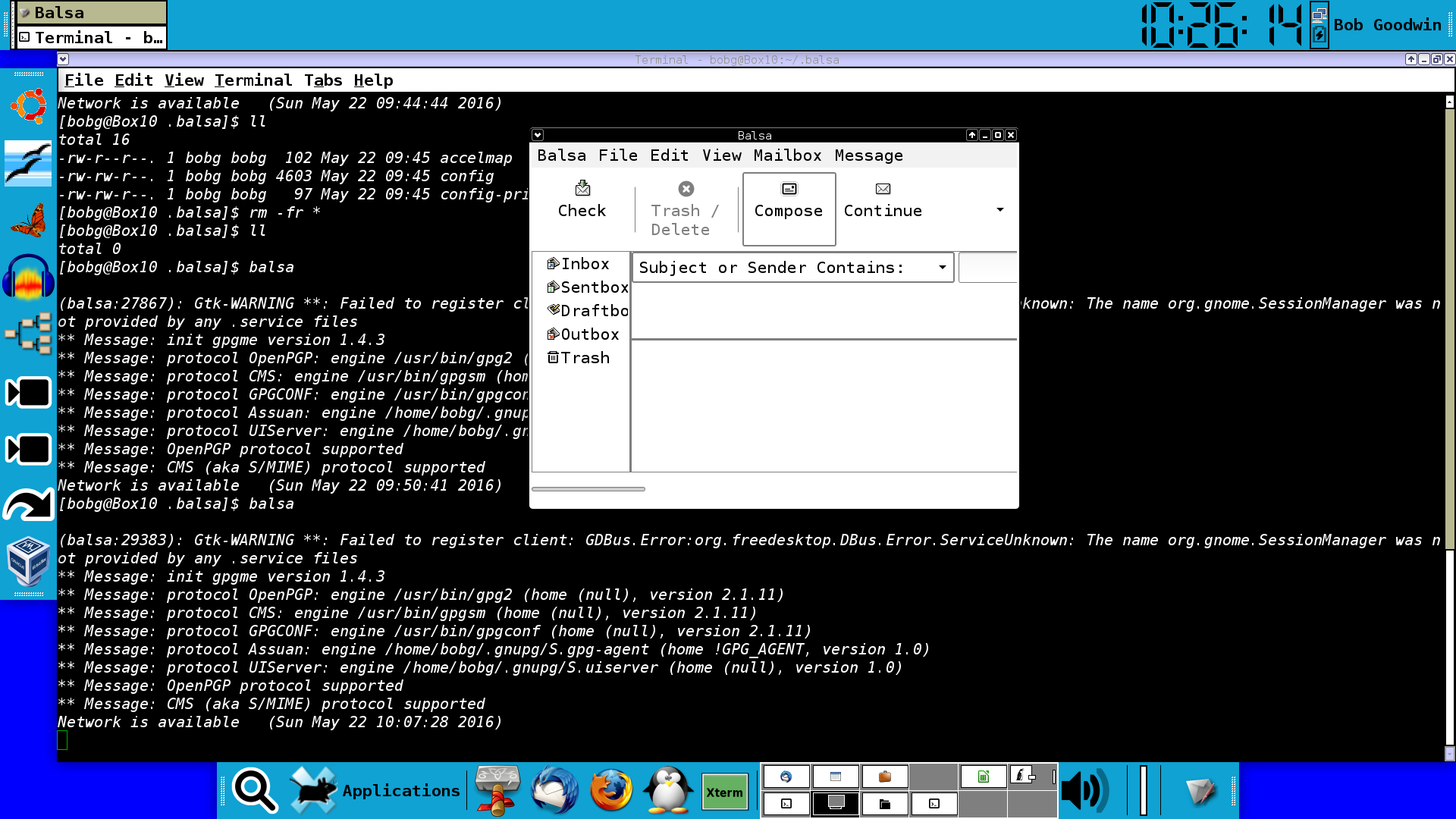Click the progress bar at the bottom of Balsa
This screenshot has height=819, width=1456.
(588, 489)
